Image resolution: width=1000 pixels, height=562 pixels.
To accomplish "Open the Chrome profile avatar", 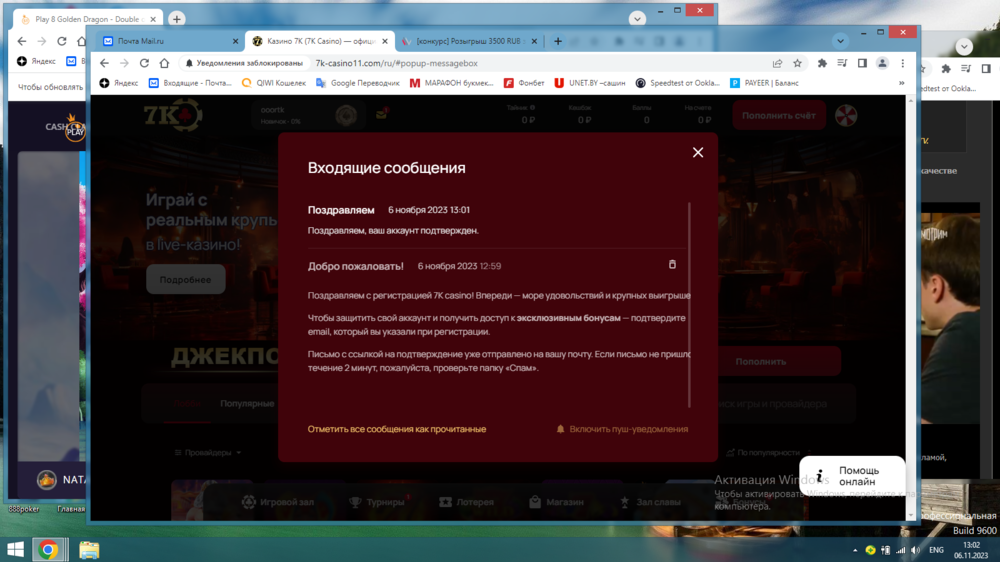I will point(882,63).
